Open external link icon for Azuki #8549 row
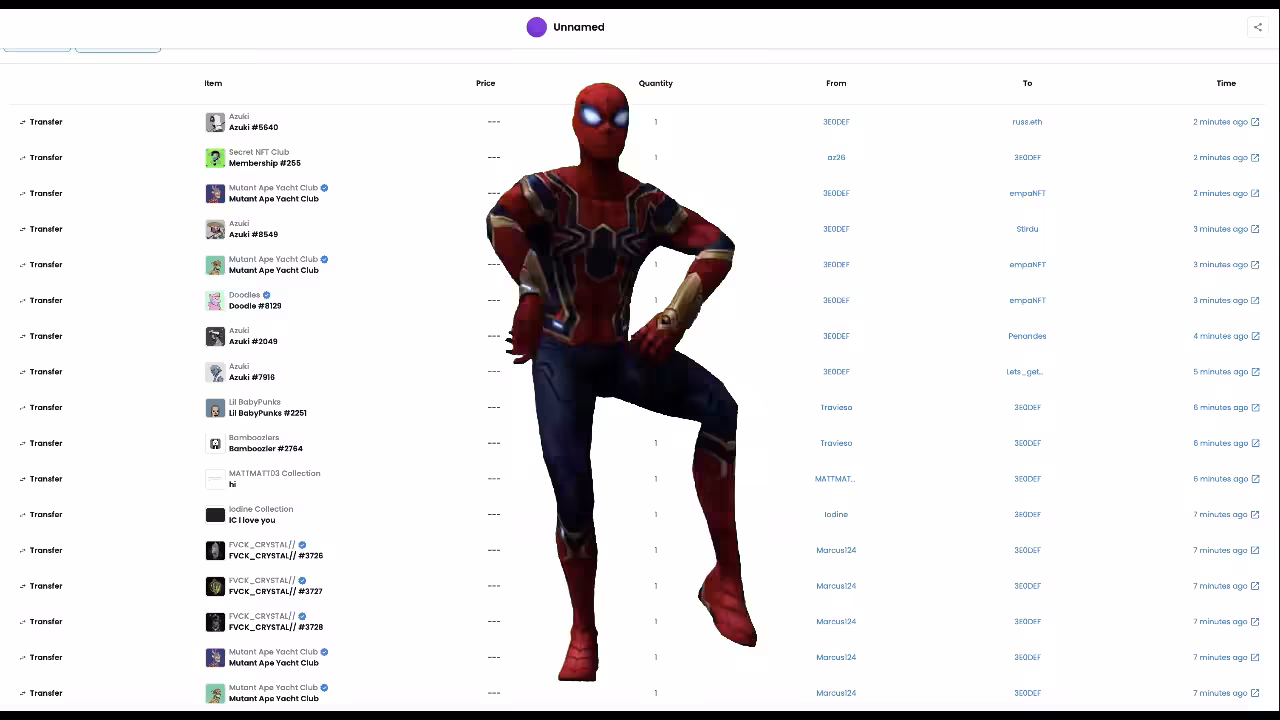Viewport: 1280px width, 720px height. pyautogui.click(x=1255, y=229)
